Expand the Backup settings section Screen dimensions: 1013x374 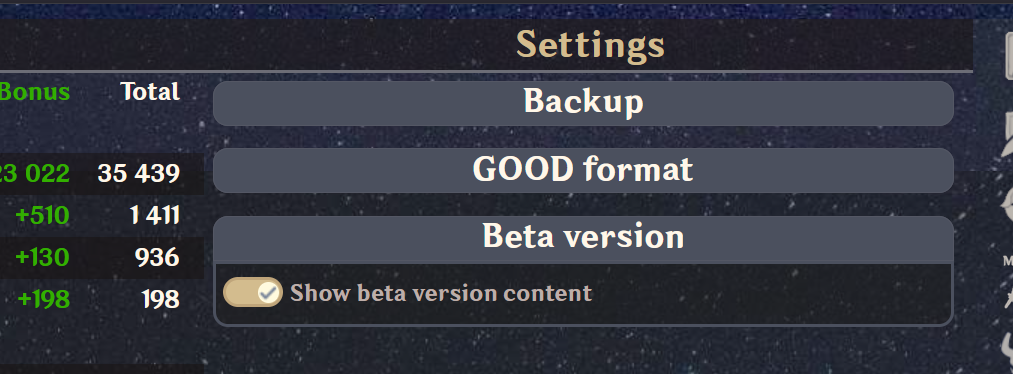583,103
